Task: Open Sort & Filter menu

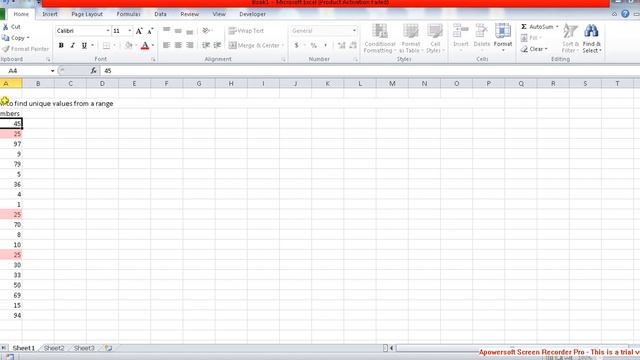Action: pyautogui.click(x=570, y=38)
